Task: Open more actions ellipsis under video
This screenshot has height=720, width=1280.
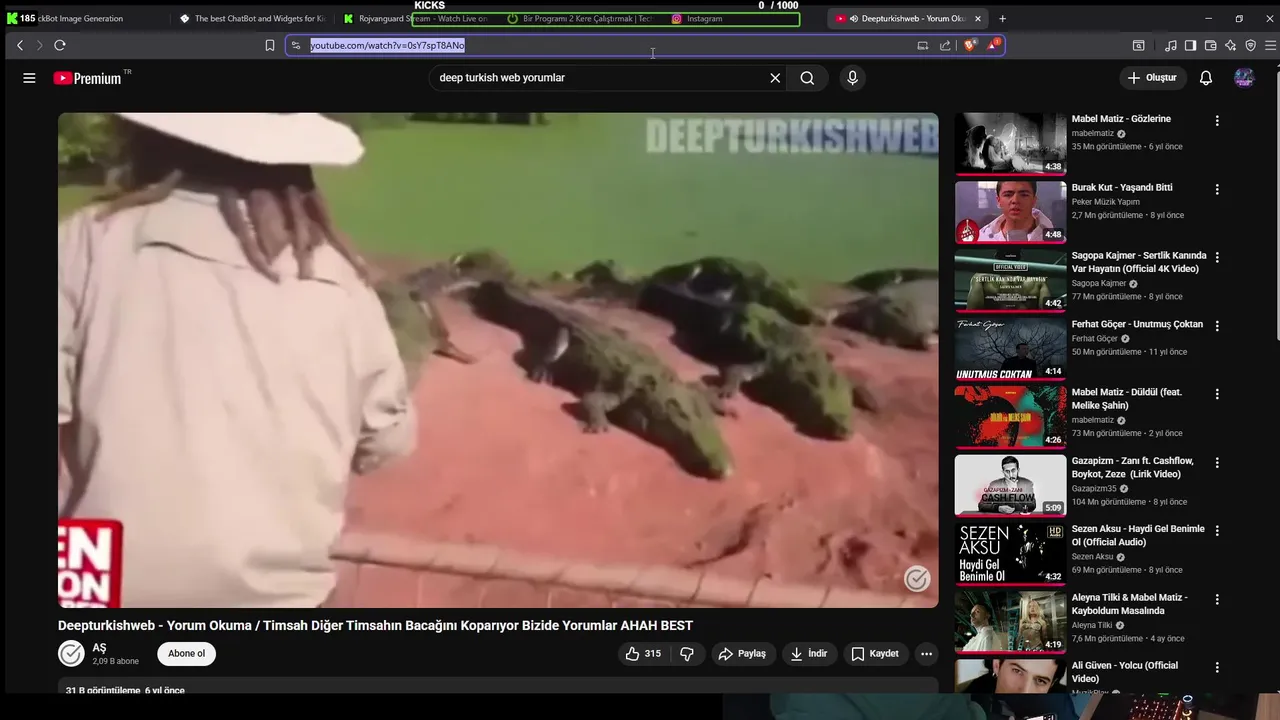Action: (927, 654)
